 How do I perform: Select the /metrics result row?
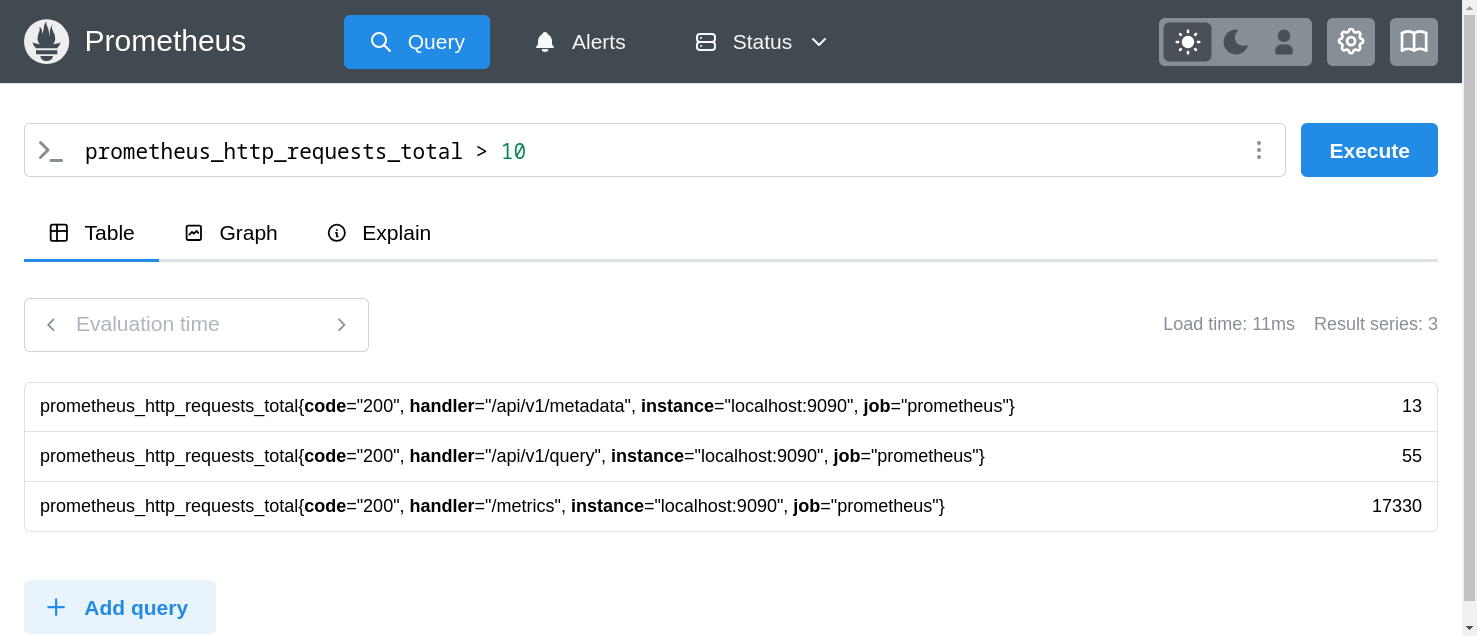(x=731, y=507)
